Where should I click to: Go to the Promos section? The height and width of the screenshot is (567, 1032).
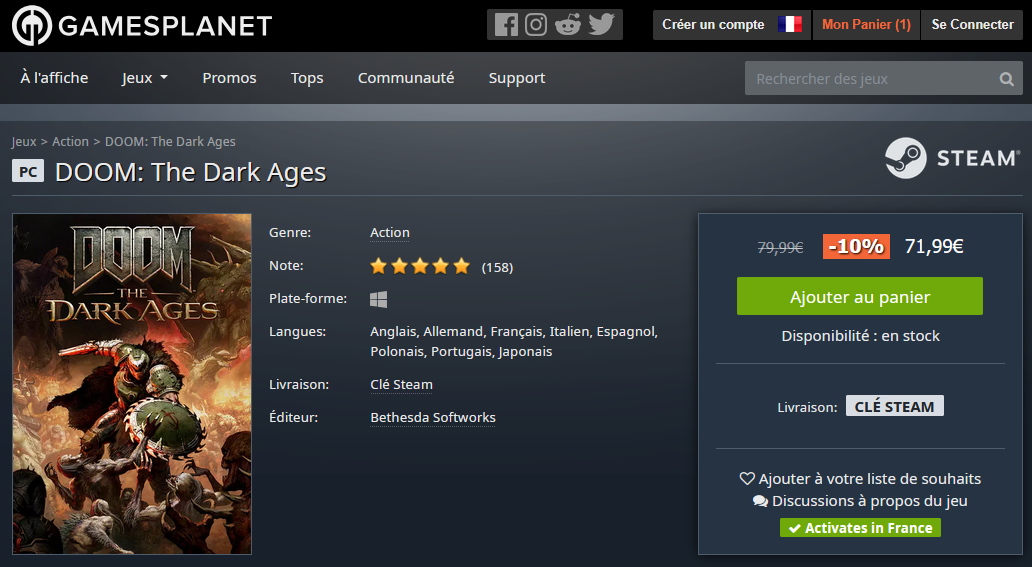[x=229, y=78]
